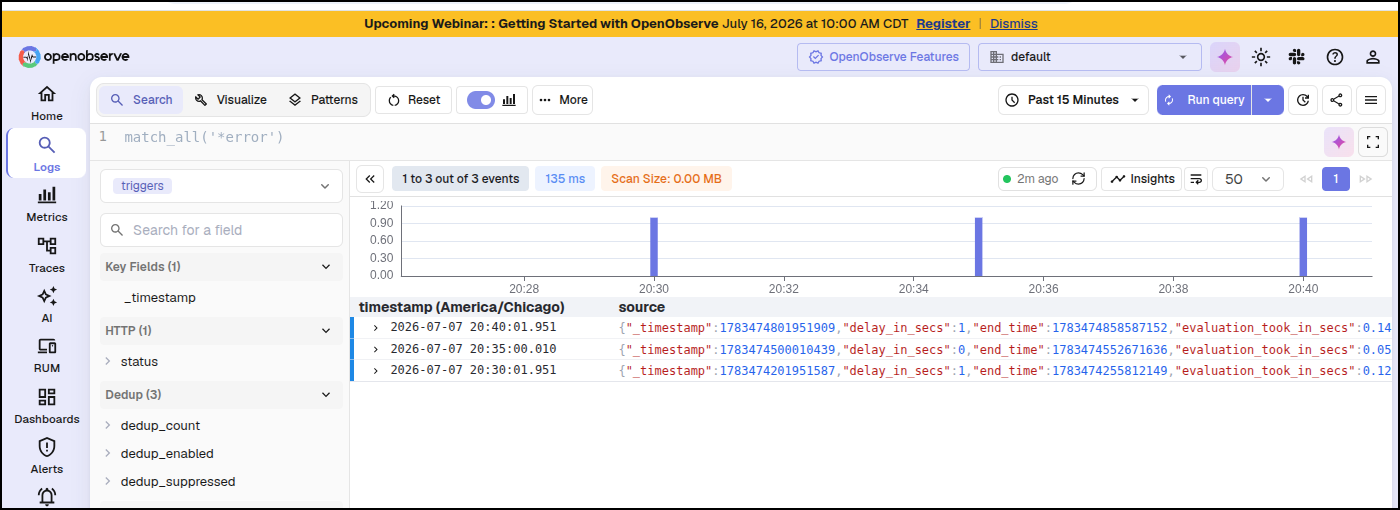Expand the query editor to fullscreen
Screen dimensions: 1400x510
(x=1373, y=142)
